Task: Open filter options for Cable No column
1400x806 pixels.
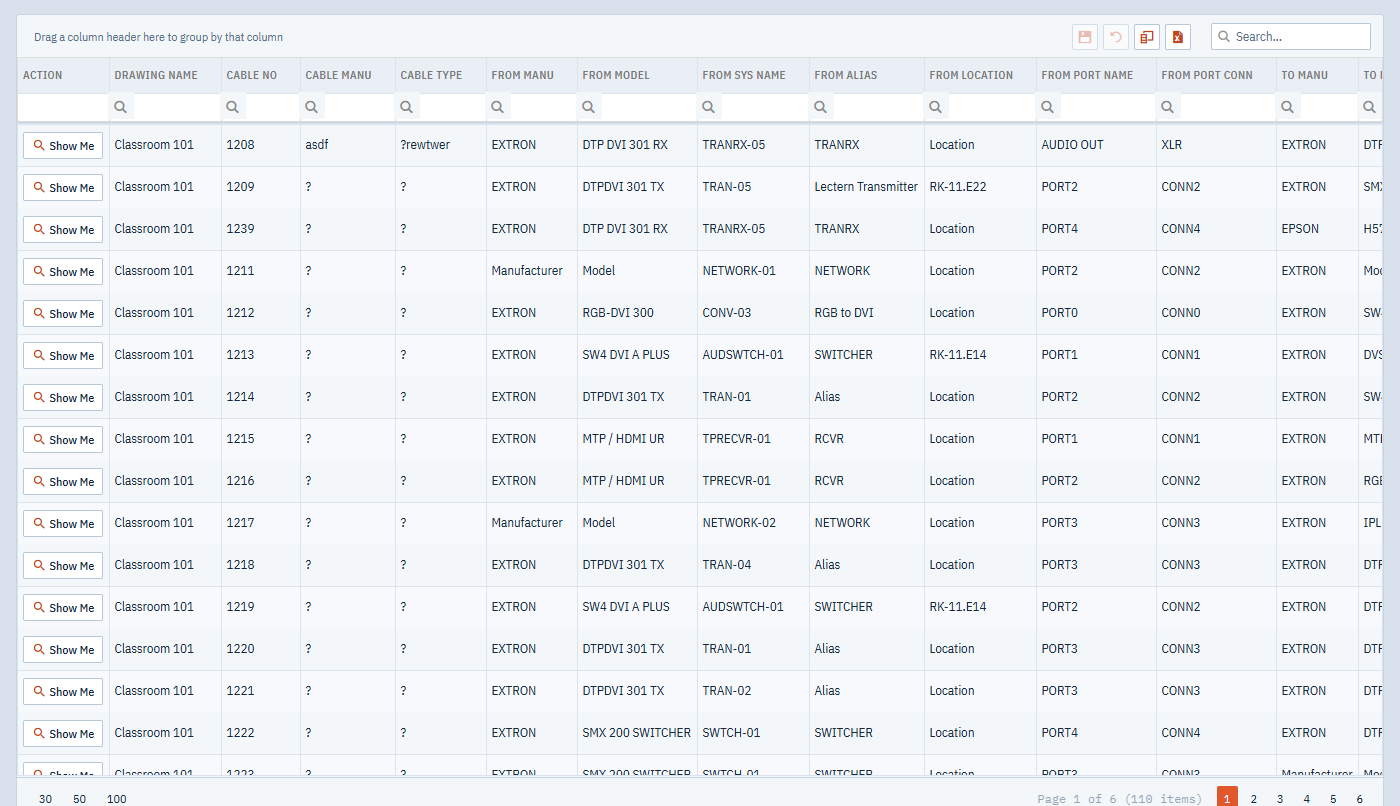Action: click(x=233, y=107)
